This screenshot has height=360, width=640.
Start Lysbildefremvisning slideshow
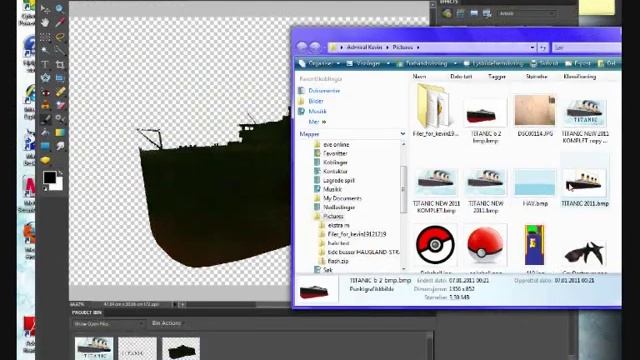pos(493,63)
